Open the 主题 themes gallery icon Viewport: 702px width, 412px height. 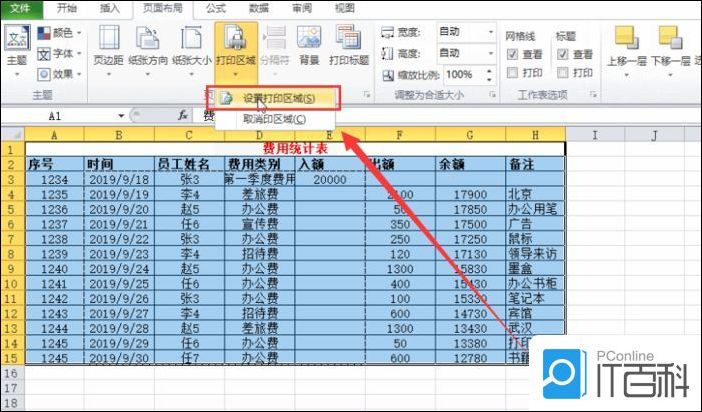pos(17,39)
